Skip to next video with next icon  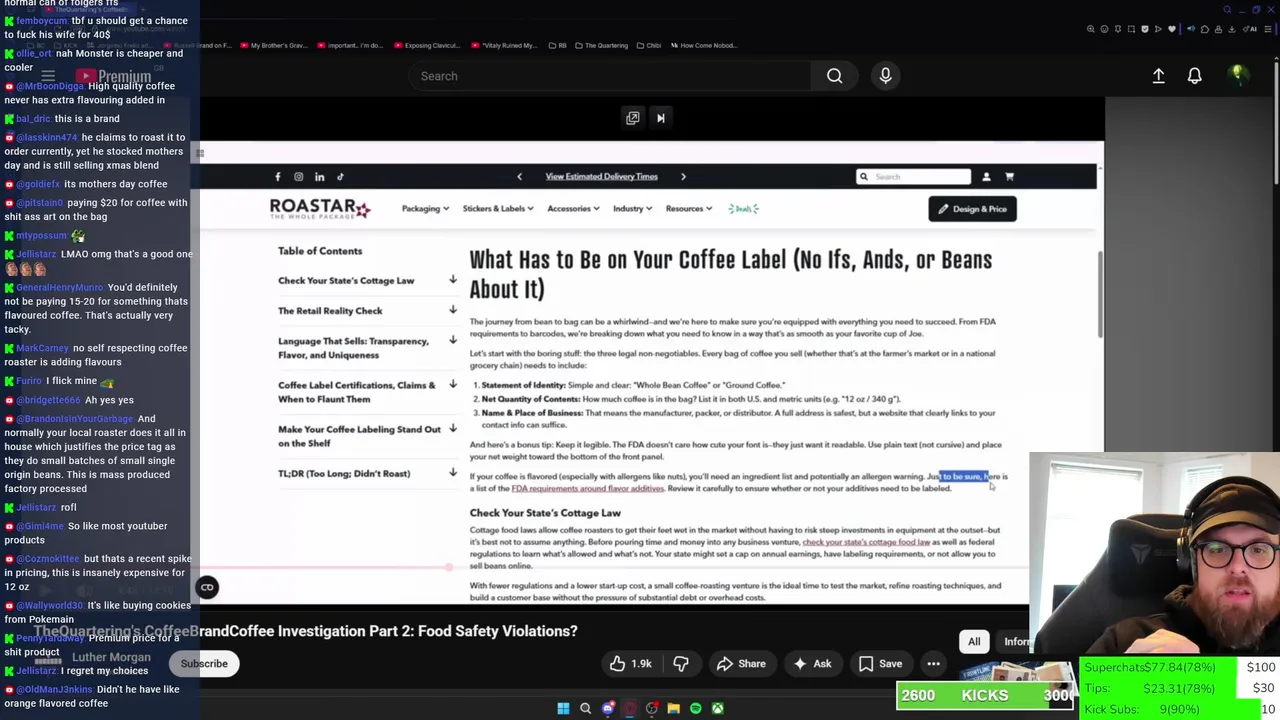tap(660, 118)
